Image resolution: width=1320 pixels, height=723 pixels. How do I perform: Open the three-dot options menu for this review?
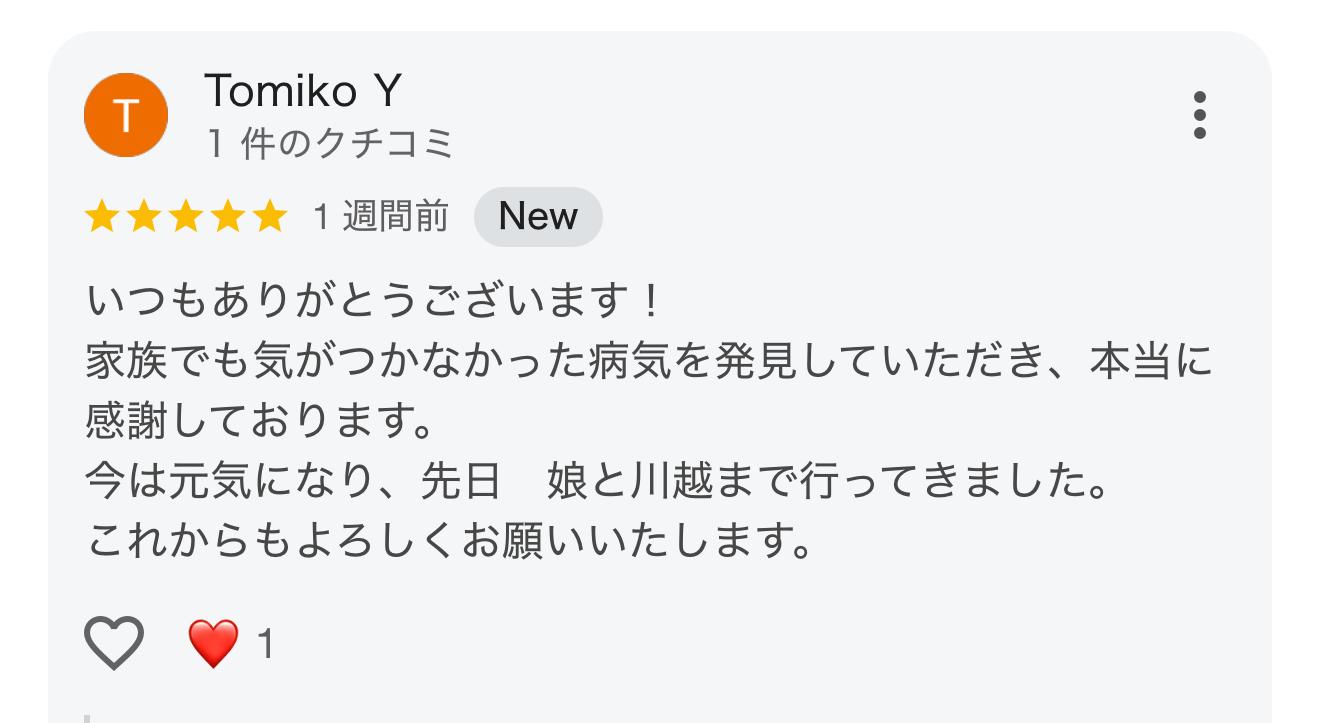1199,115
